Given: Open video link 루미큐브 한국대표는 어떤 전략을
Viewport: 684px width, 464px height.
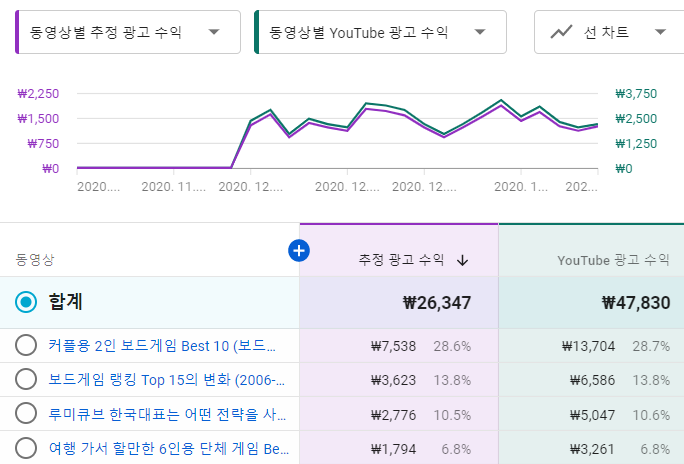Looking at the screenshot, I should coord(167,414).
